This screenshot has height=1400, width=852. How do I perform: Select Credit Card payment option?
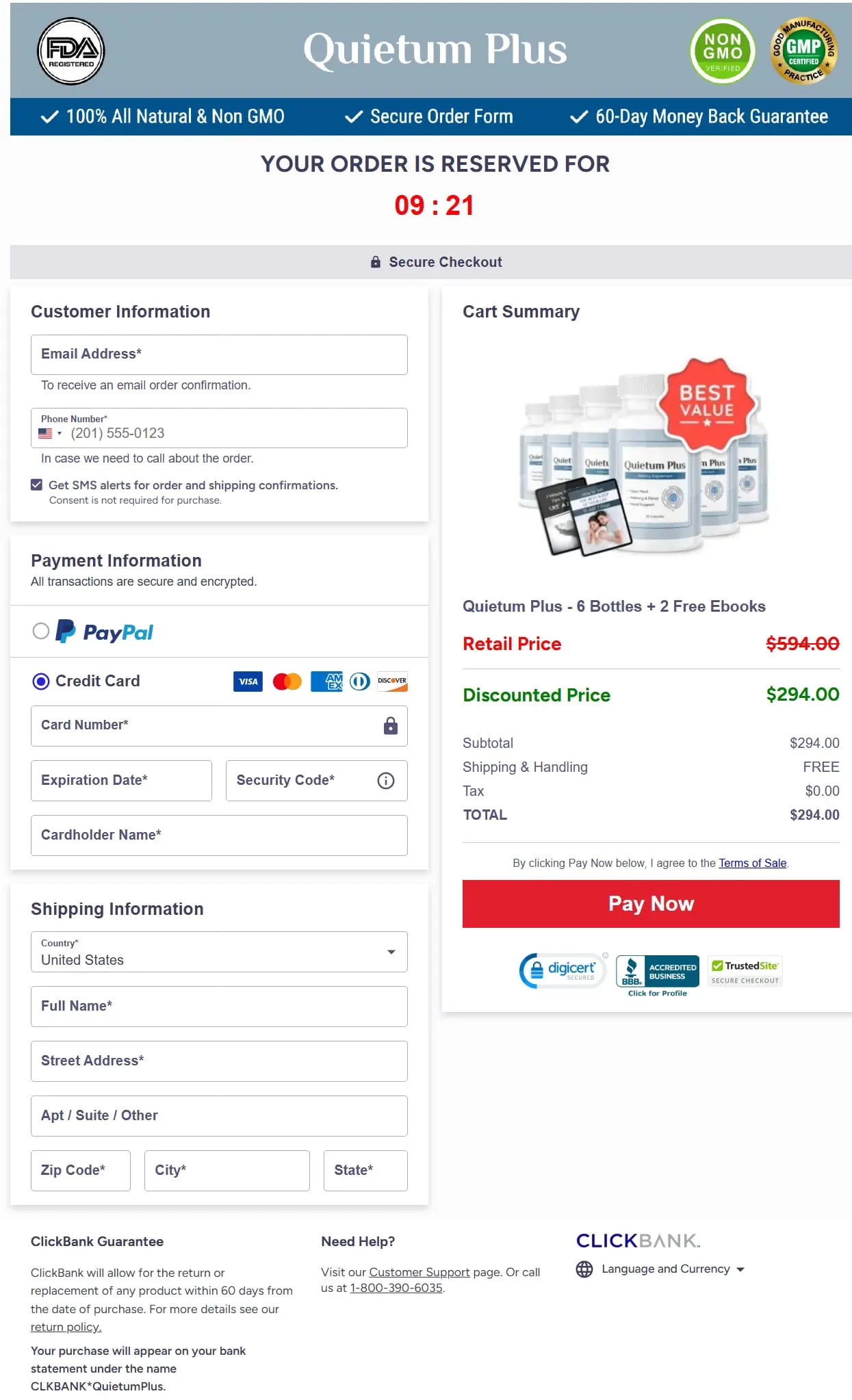41,681
